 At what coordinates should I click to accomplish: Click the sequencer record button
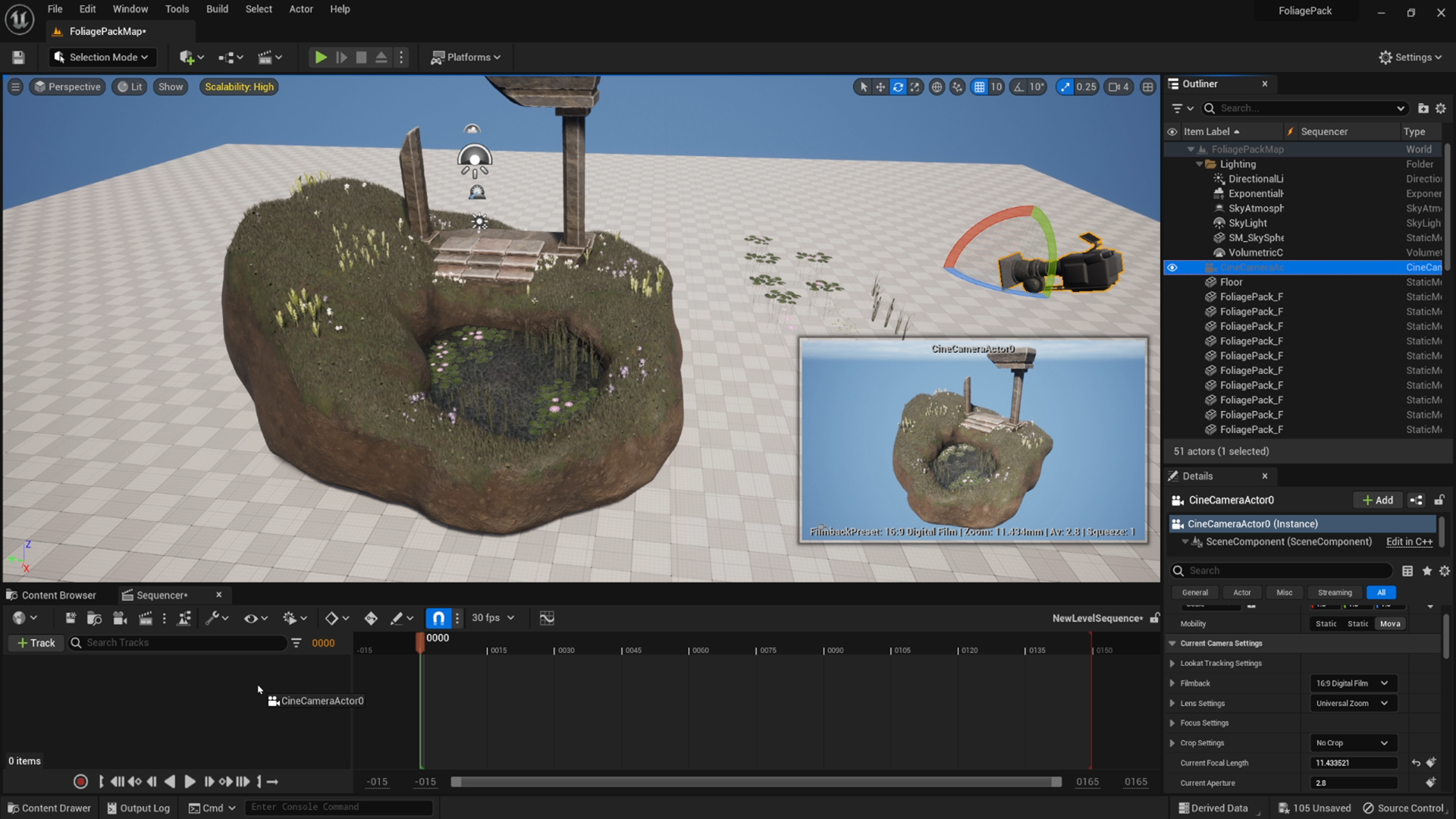[x=80, y=781]
